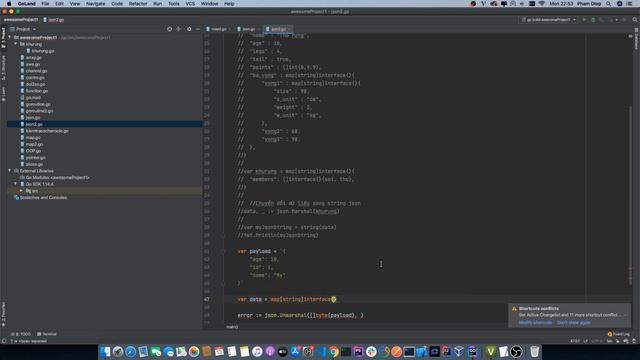Open channel.go in the project tree
640x360 pixels.
tap(33, 71)
